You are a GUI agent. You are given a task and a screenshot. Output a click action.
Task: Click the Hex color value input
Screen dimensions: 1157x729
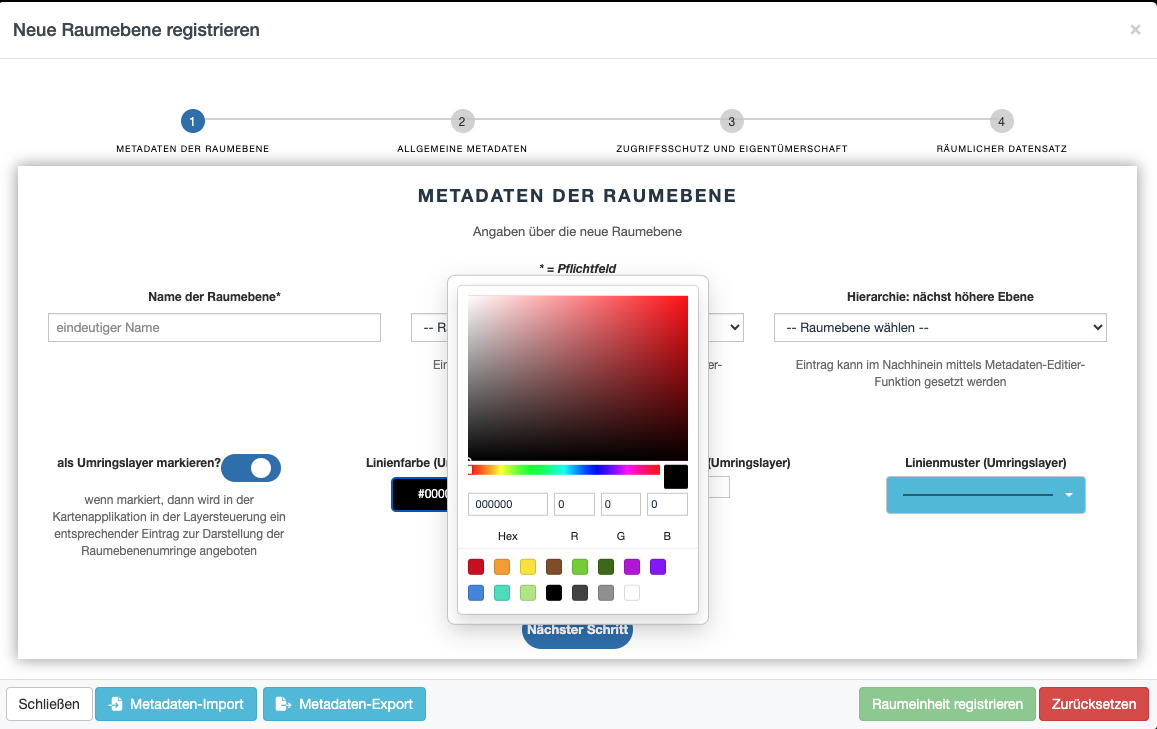pyautogui.click(x=508, y=505)
